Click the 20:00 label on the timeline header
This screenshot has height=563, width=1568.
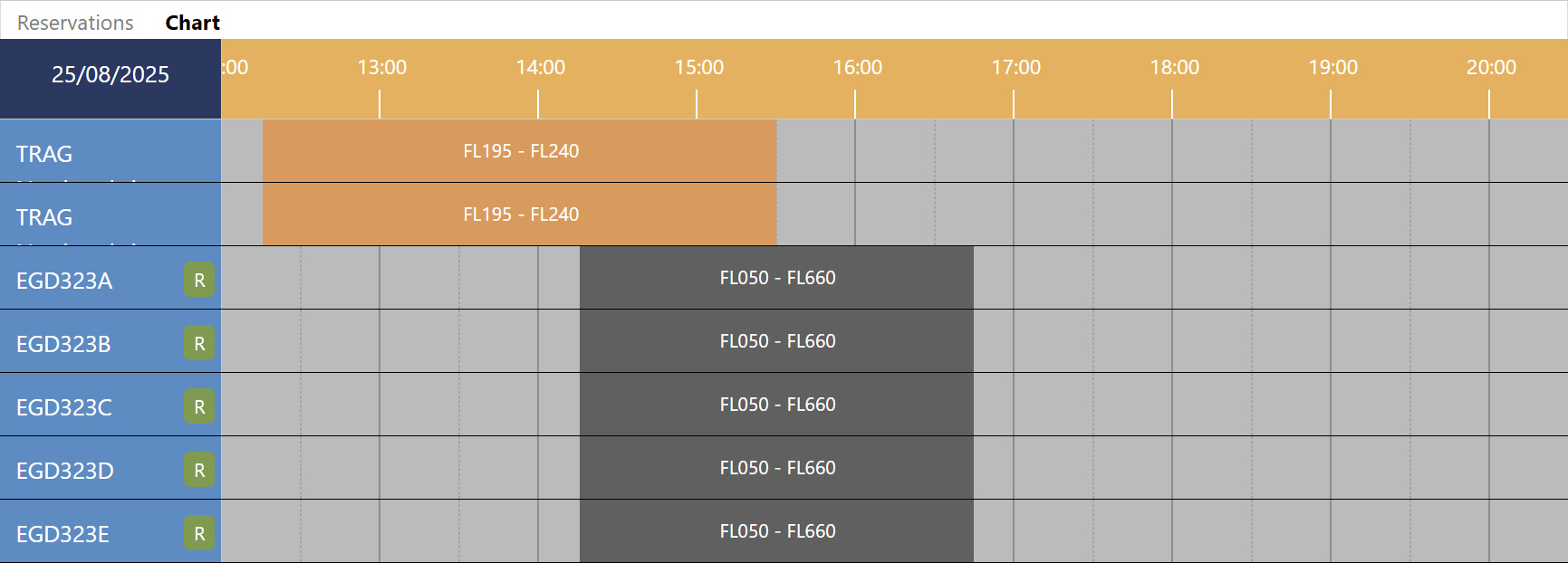[1491, 66]
